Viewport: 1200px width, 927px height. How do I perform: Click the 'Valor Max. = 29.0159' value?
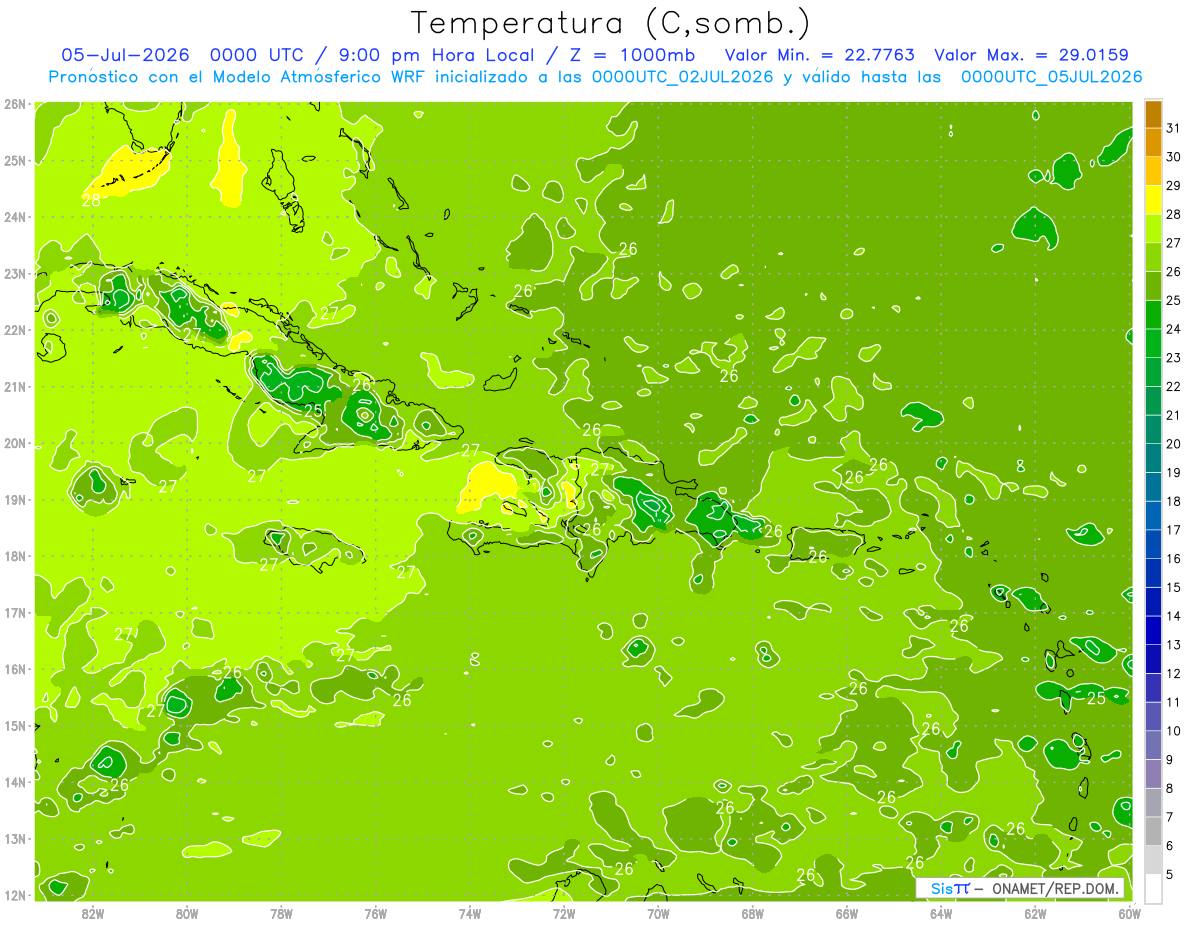pos(1032,55)
